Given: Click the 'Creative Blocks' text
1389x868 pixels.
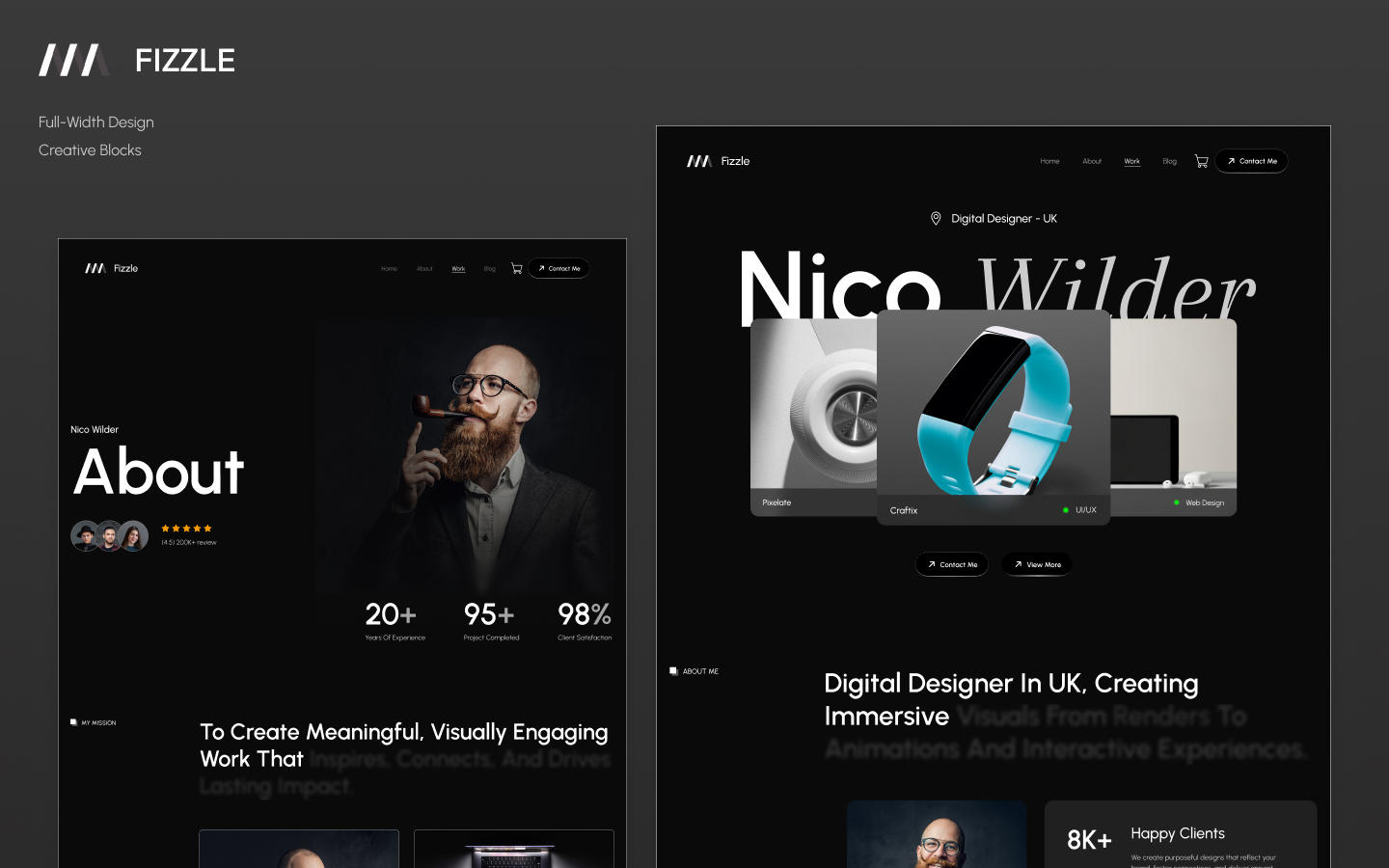Looking at the screenshot, I should click(x=90, y=150).
